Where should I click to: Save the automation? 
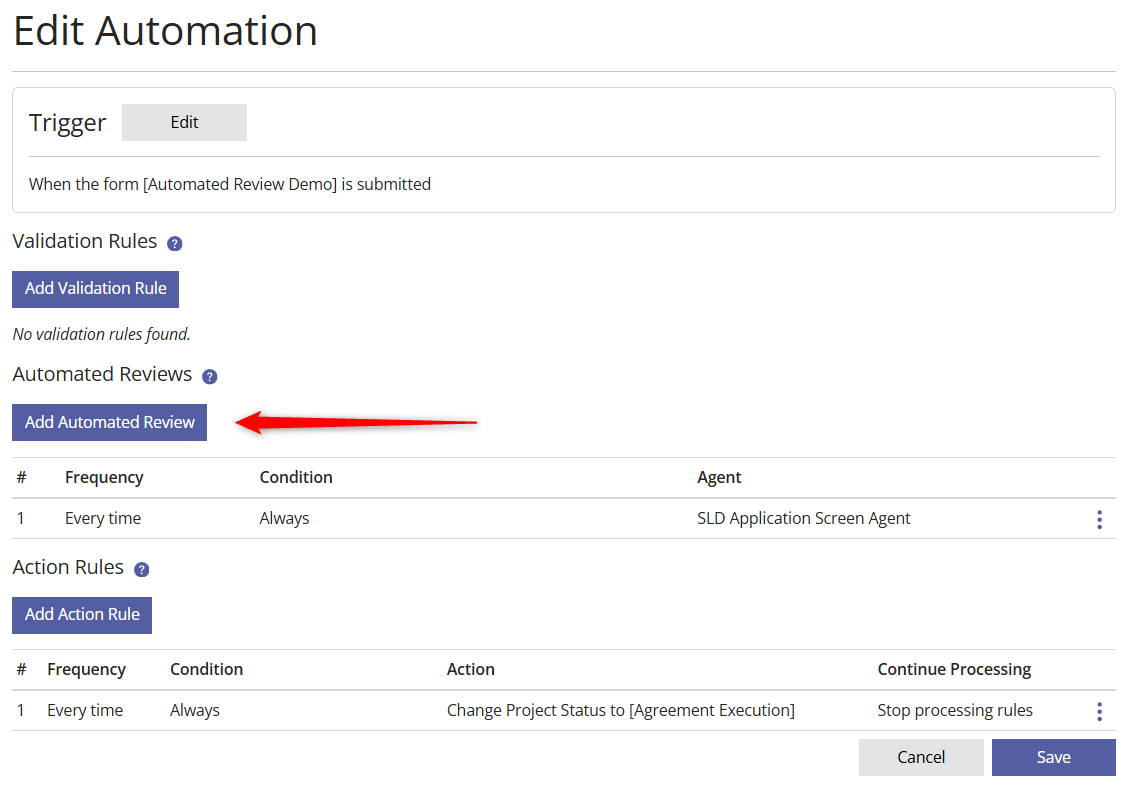pos(1053,757)
